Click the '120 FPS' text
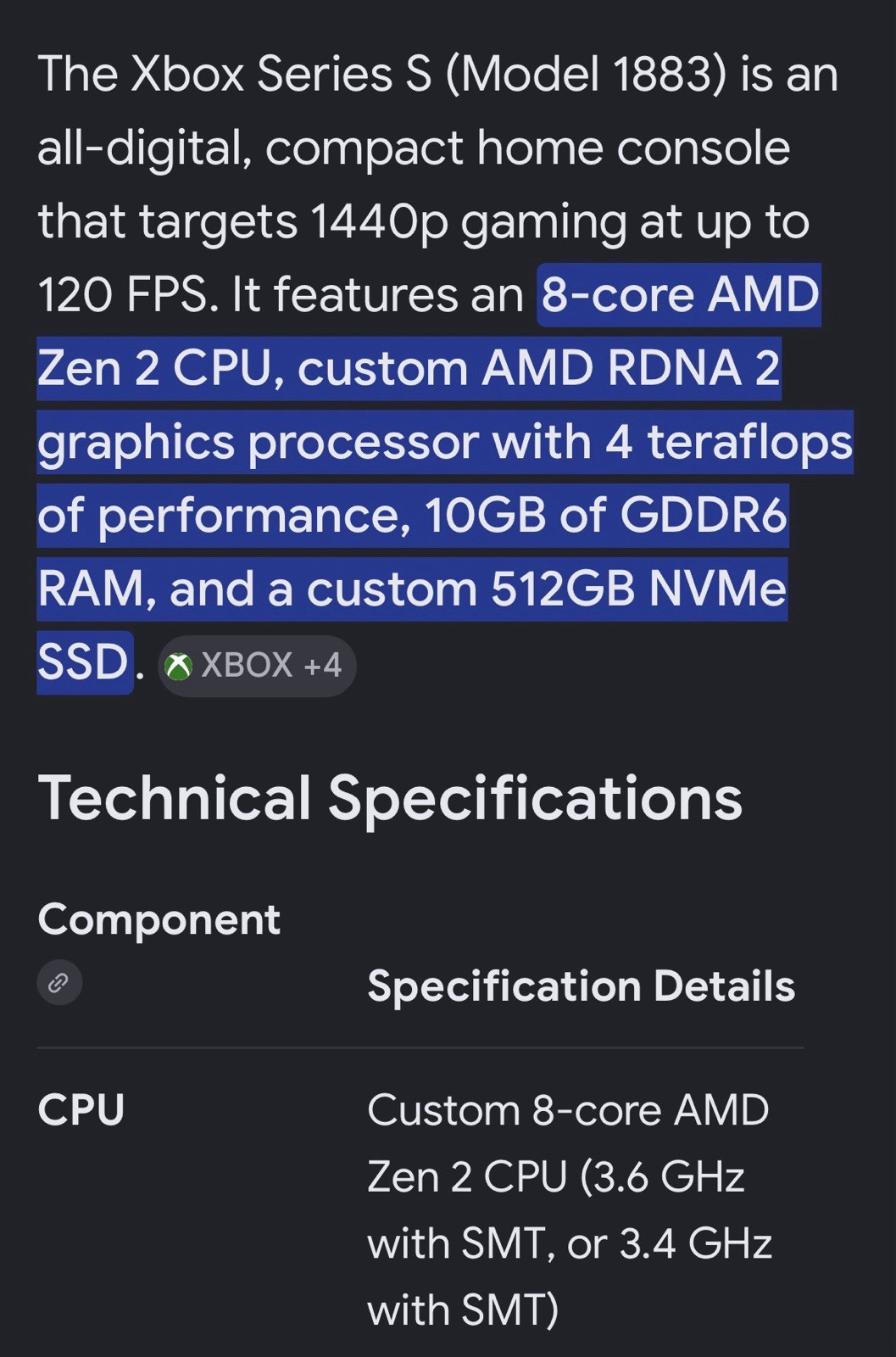 [x=122, y=296]
